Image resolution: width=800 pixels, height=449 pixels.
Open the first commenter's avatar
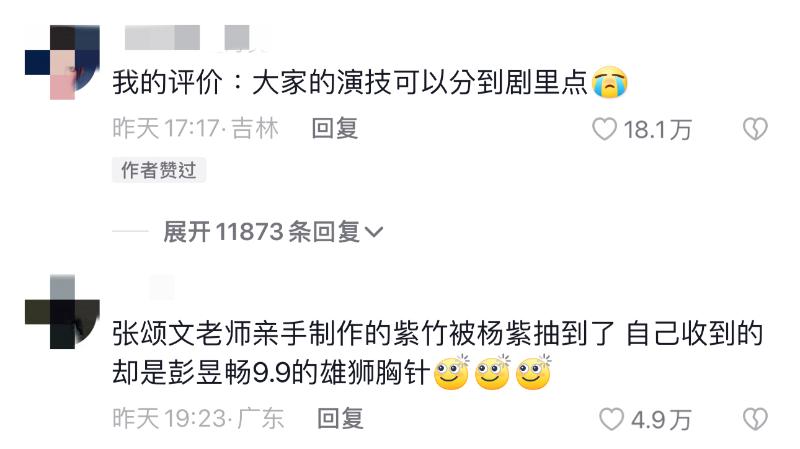(62, 62)
